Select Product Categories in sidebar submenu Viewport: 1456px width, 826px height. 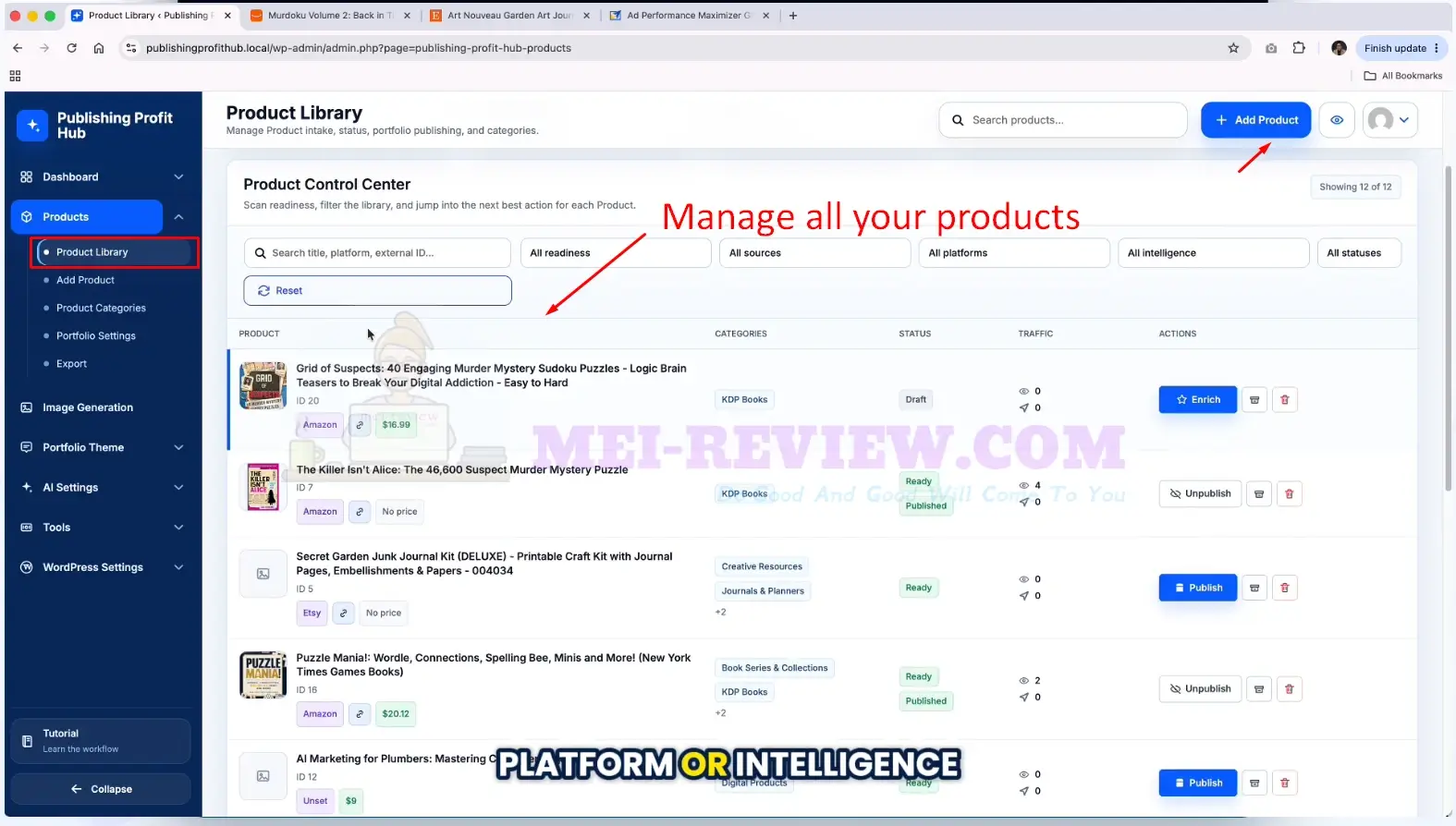pos(101,308)
